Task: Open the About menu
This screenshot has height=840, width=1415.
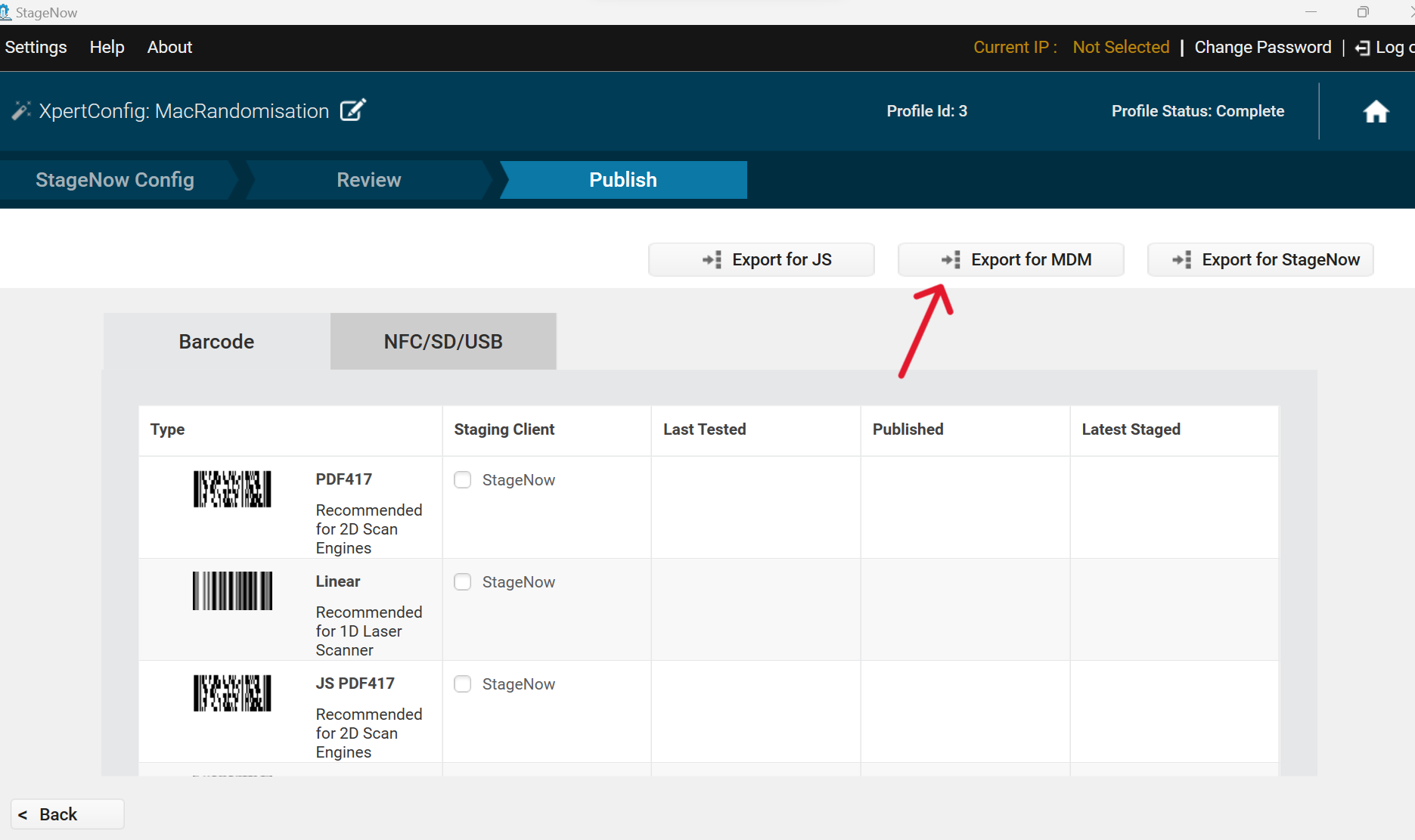Action: click(x=169, y=47)
